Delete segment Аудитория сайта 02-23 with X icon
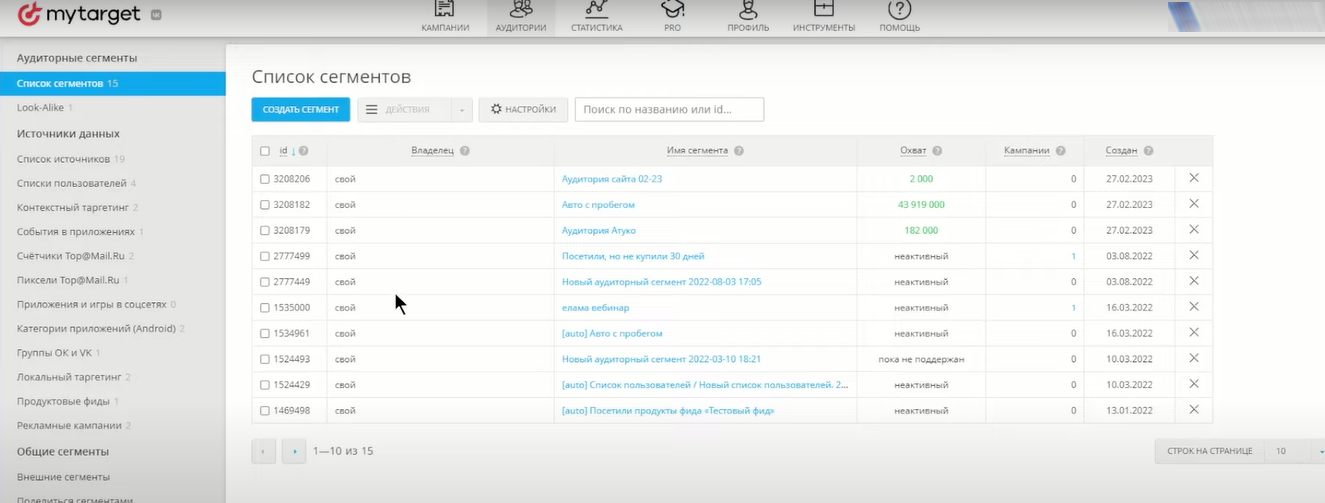The width and height of the screenshot is (1325, 503). coord(1193,178)
